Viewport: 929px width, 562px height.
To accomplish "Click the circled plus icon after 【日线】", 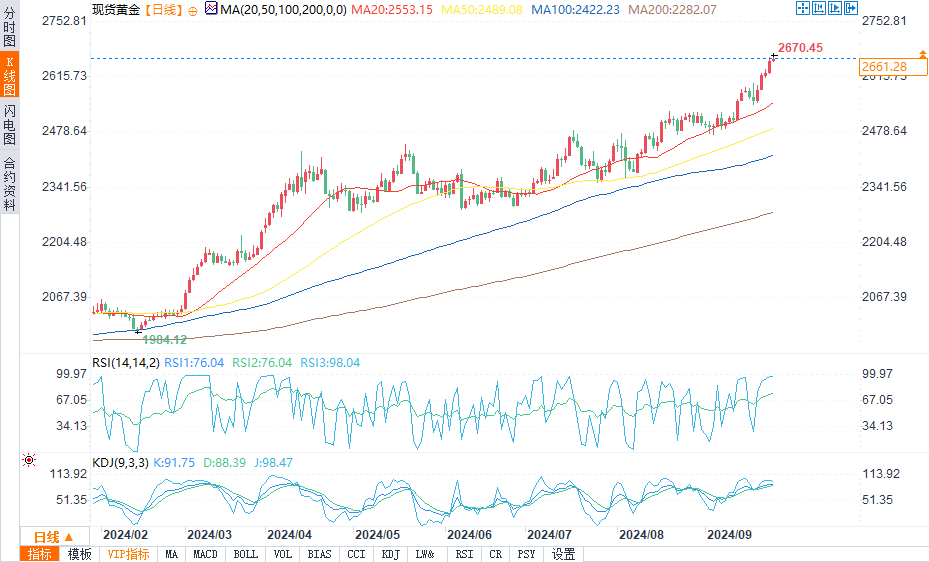I will coord(193,9).
